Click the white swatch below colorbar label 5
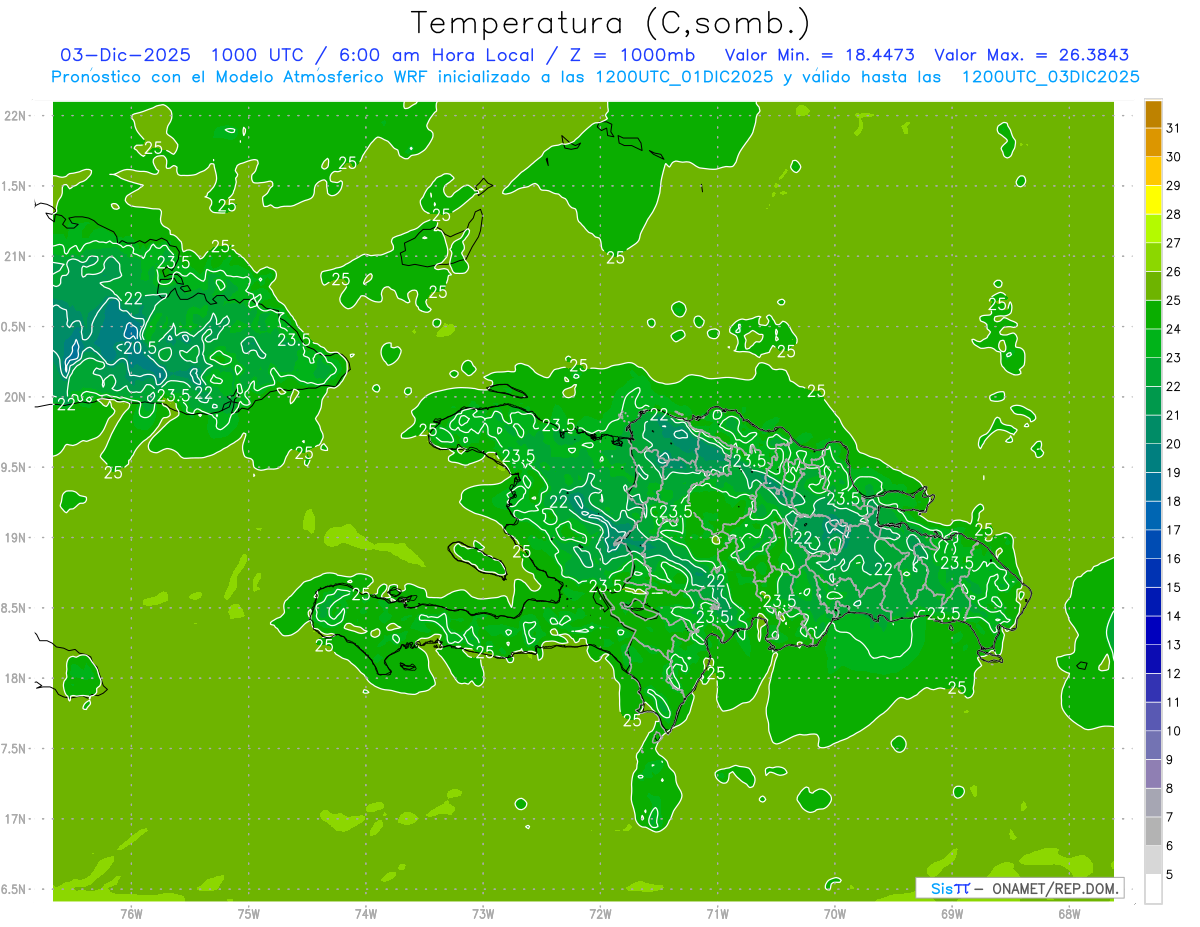This screenshot has height=927, width=1200. (1153, 889)
